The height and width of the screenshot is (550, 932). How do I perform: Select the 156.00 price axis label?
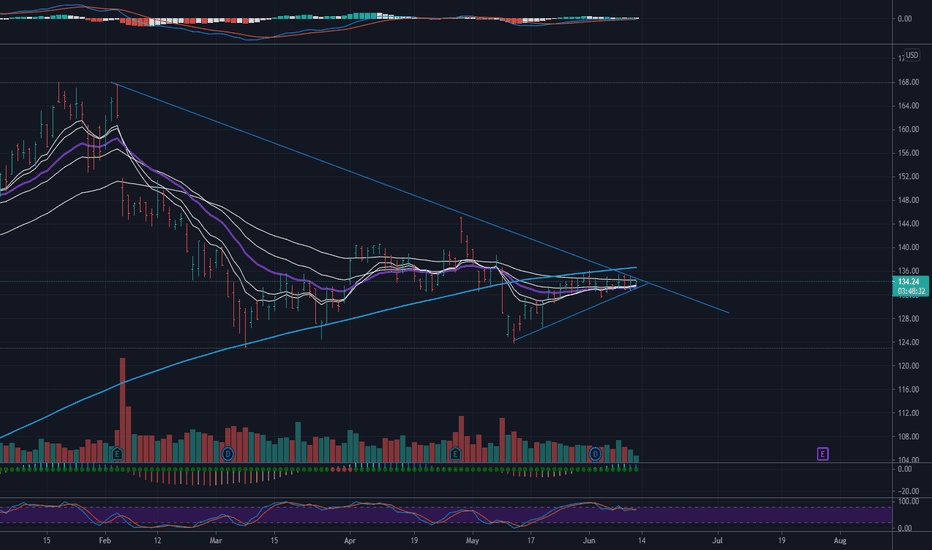[x=908, y=153]
